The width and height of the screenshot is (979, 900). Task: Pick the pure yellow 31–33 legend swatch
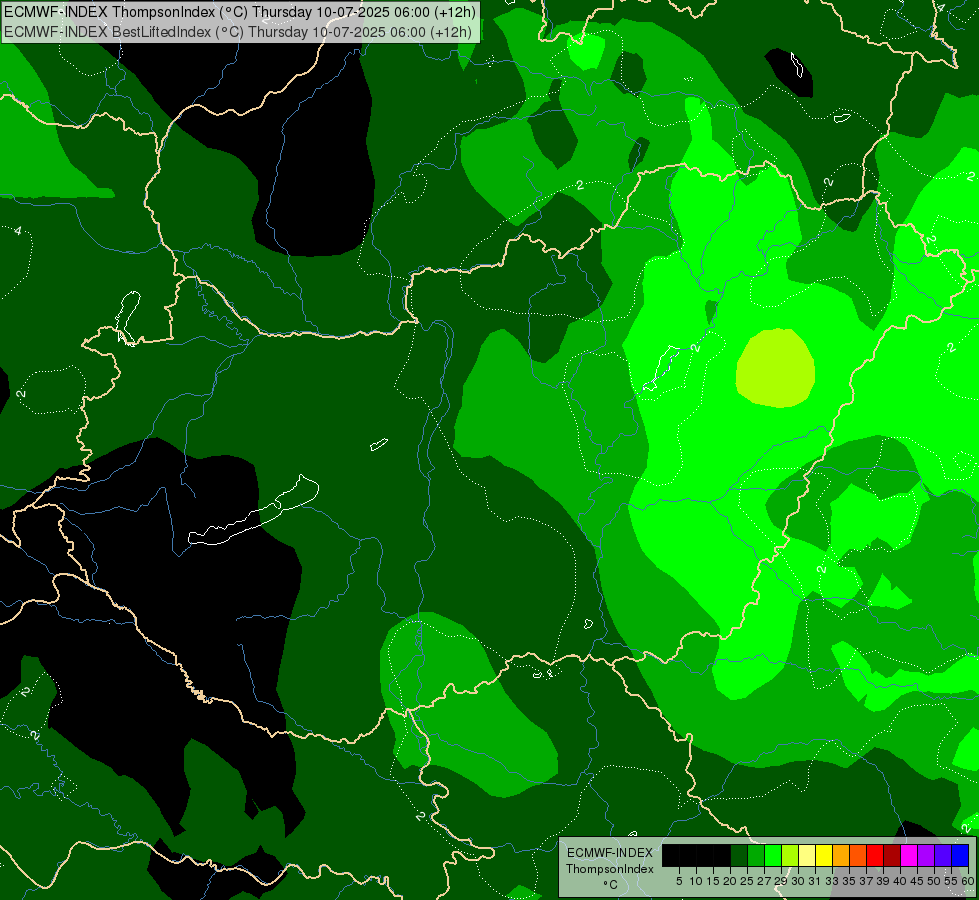(824, 855)
